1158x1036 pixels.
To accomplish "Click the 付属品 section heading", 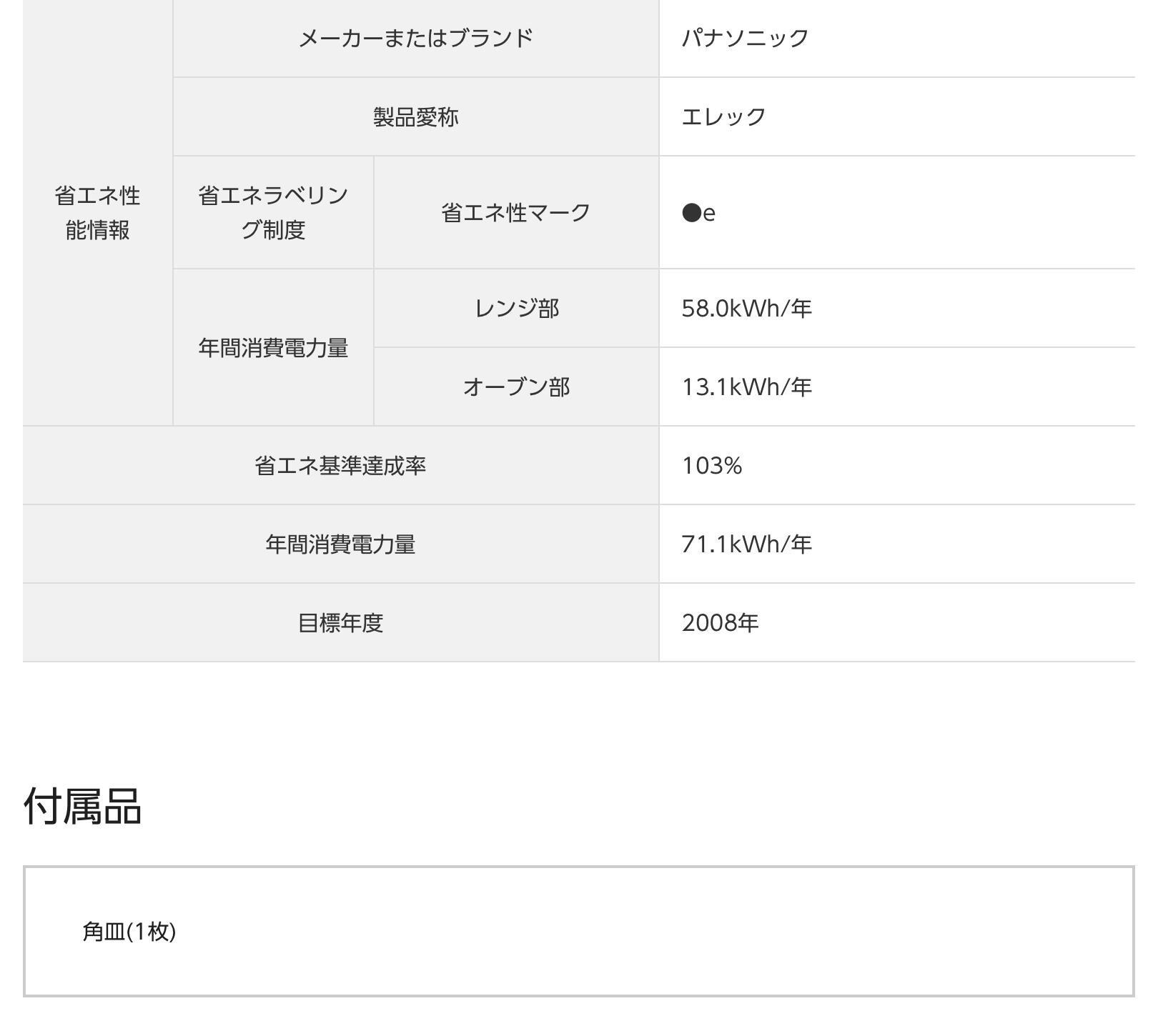I will (x=83, y=806).
